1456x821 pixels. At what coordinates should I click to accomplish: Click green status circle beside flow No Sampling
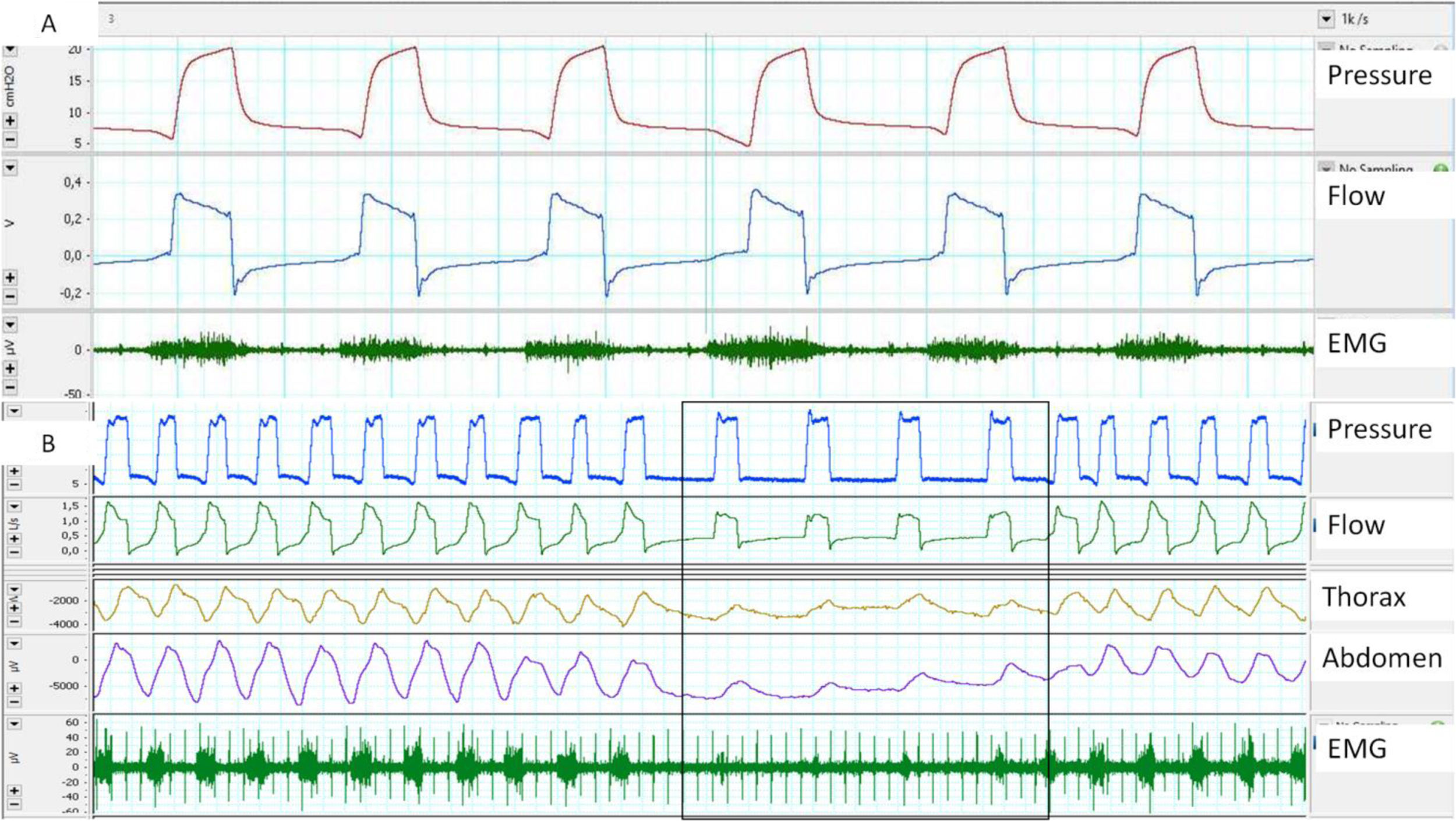1440,170
